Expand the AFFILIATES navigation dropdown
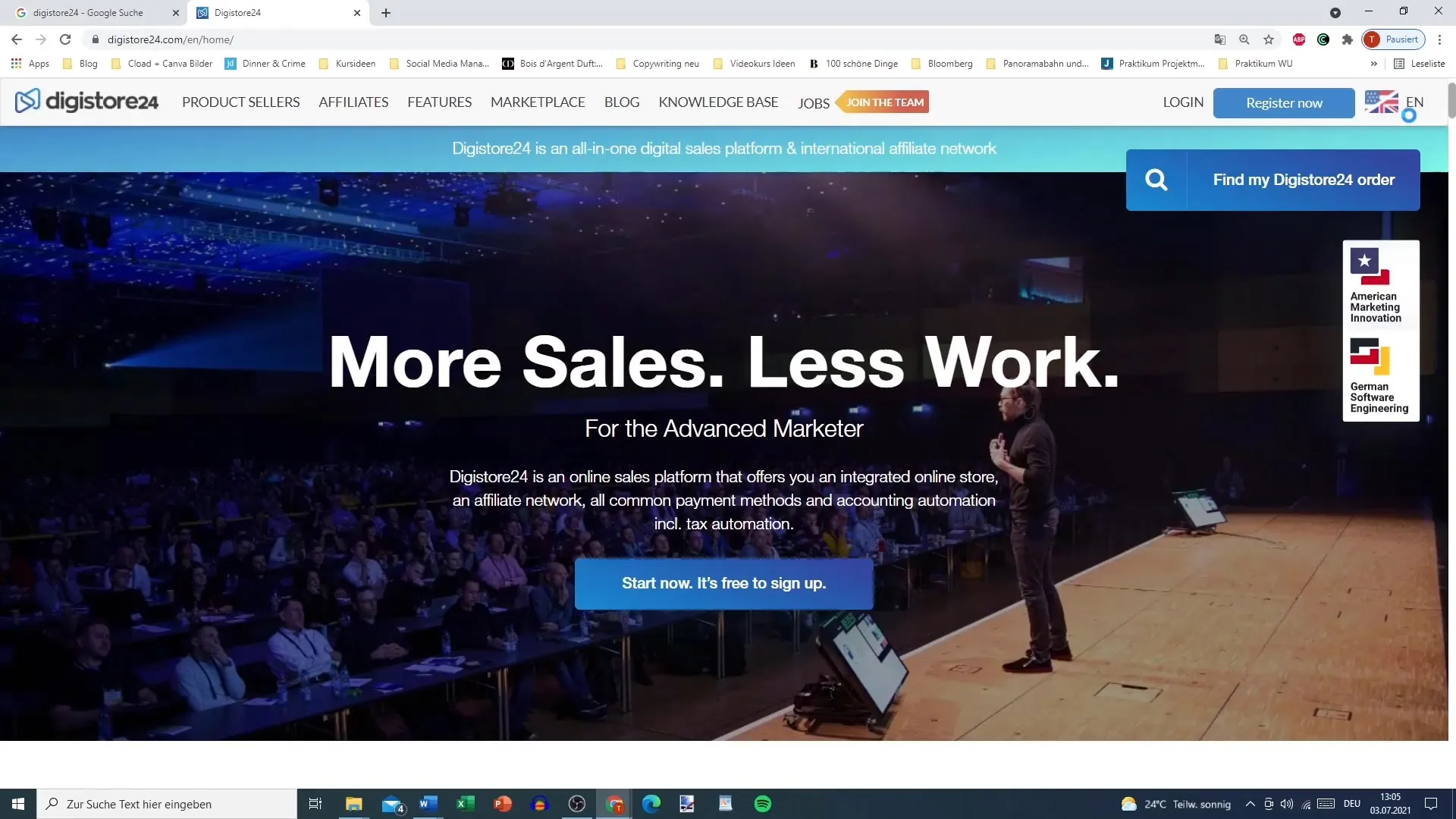The width and height of the screenshot is (1456, 819). coord(354,102)
